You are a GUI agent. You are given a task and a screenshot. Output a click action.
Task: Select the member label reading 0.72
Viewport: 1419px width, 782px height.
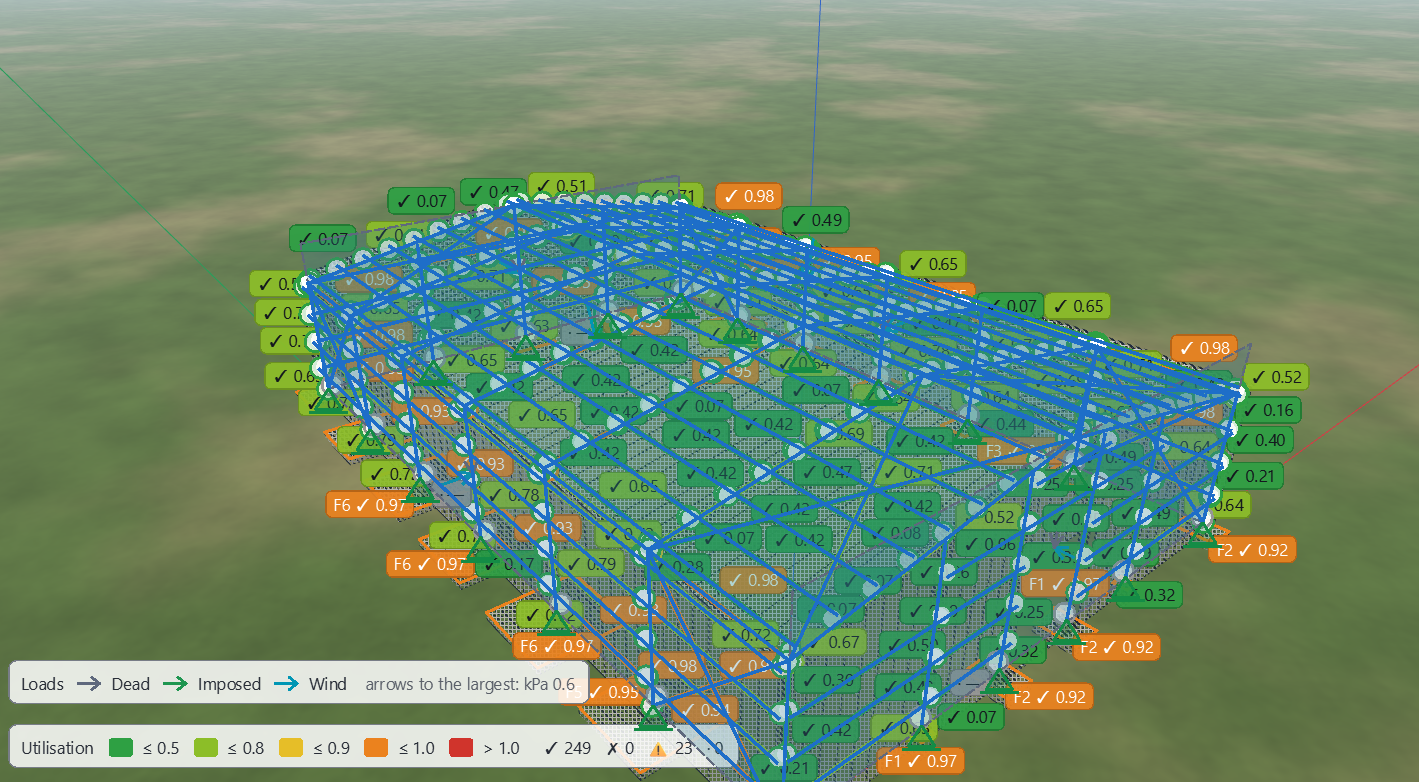[x=746, y=635]
